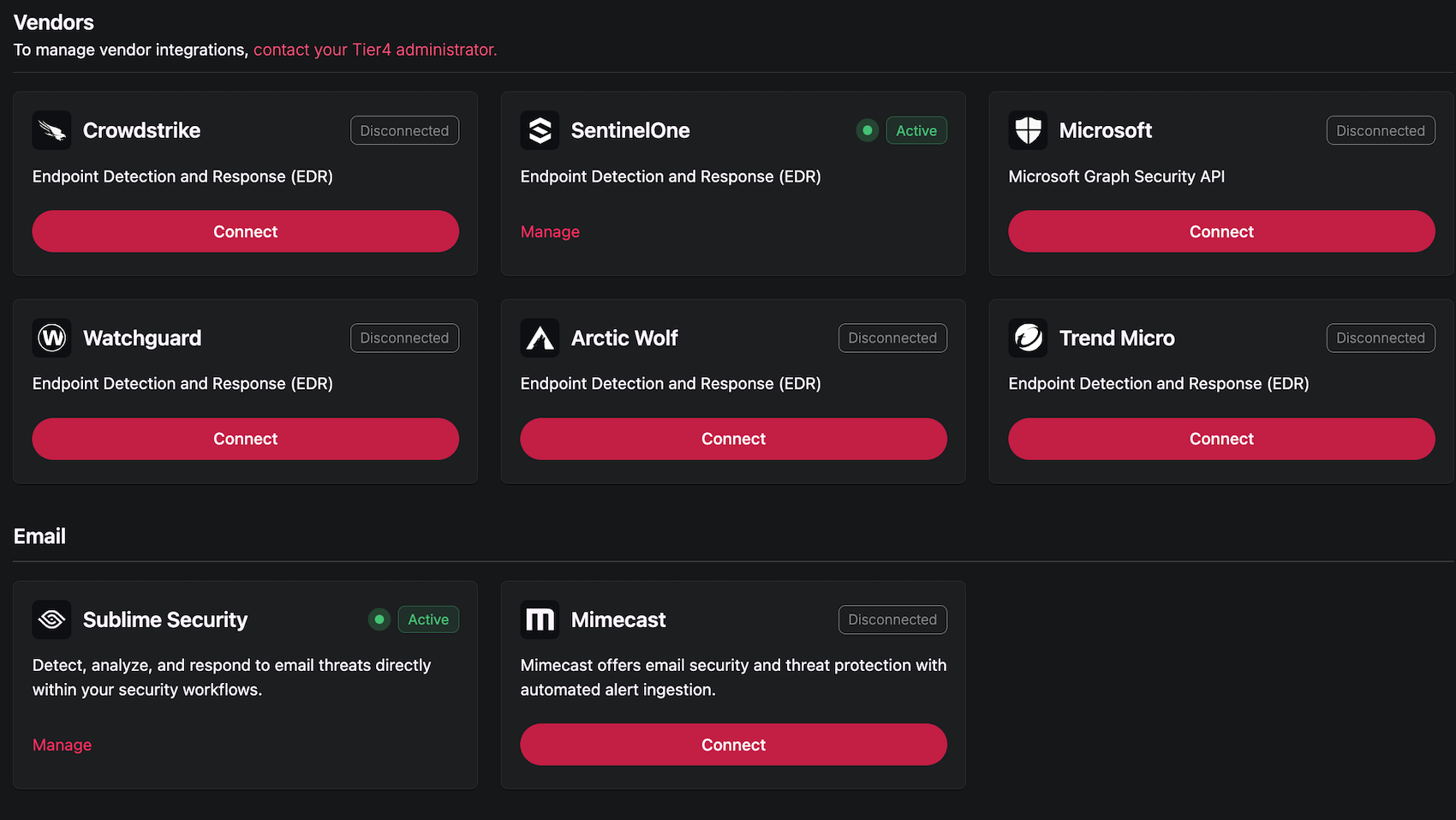Click the Arctic Wolf logo icon
Image resolution: width=1456 pixels, height=820 pixels.
tap(540, 338)
